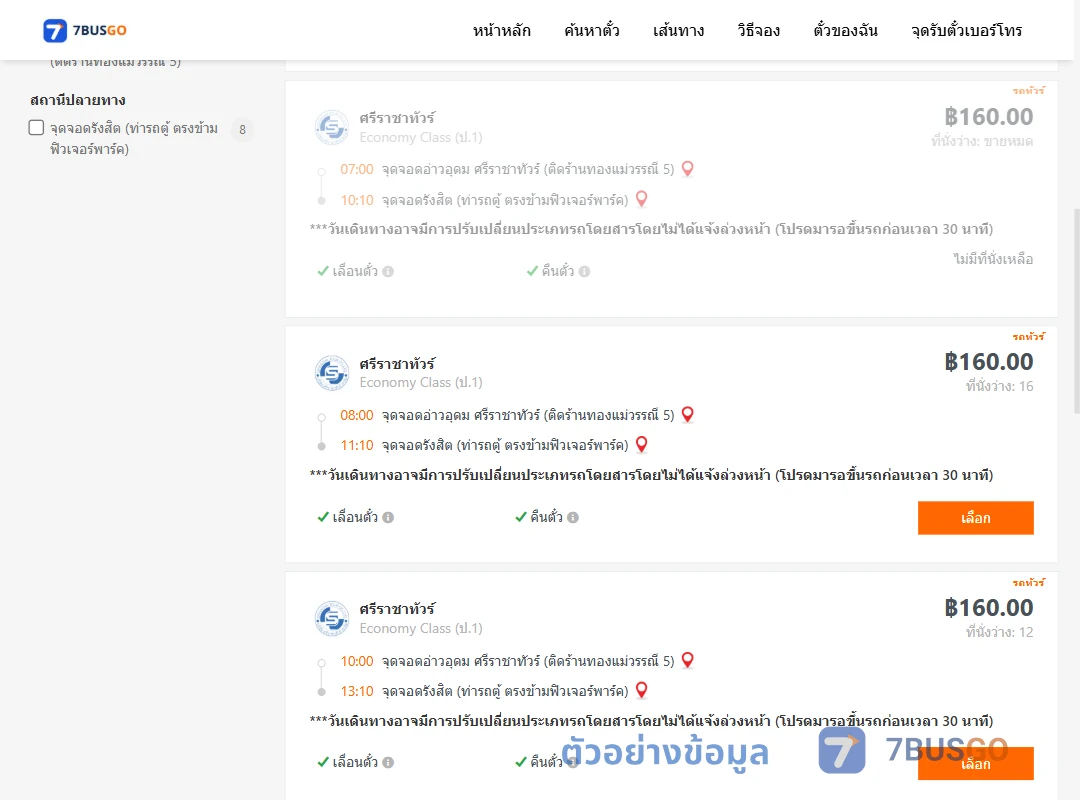Open map pin for 10:10 arrival stop
The image size is (1080, 800).
point(641,199)
